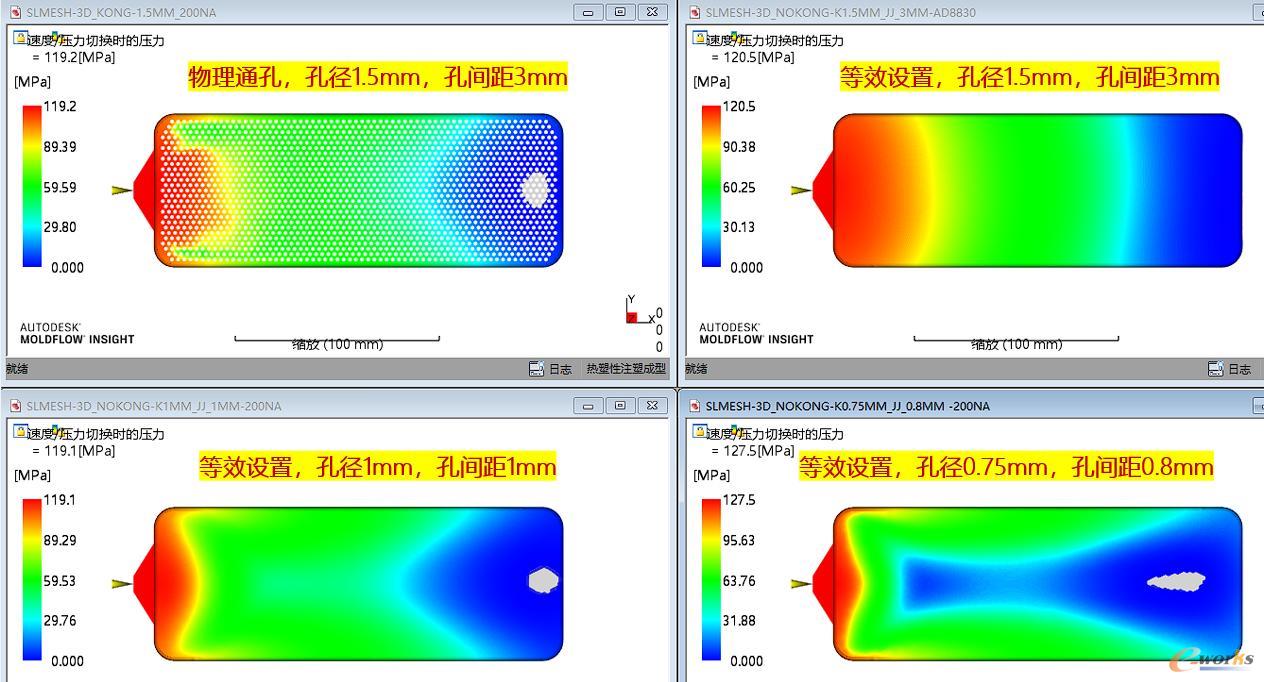The width and height of the screenshot is (1264, 682).
Task: Select the yellow injection cone in the K0.75MM_JJ_0.8MM window
Action: coord(801,583)
